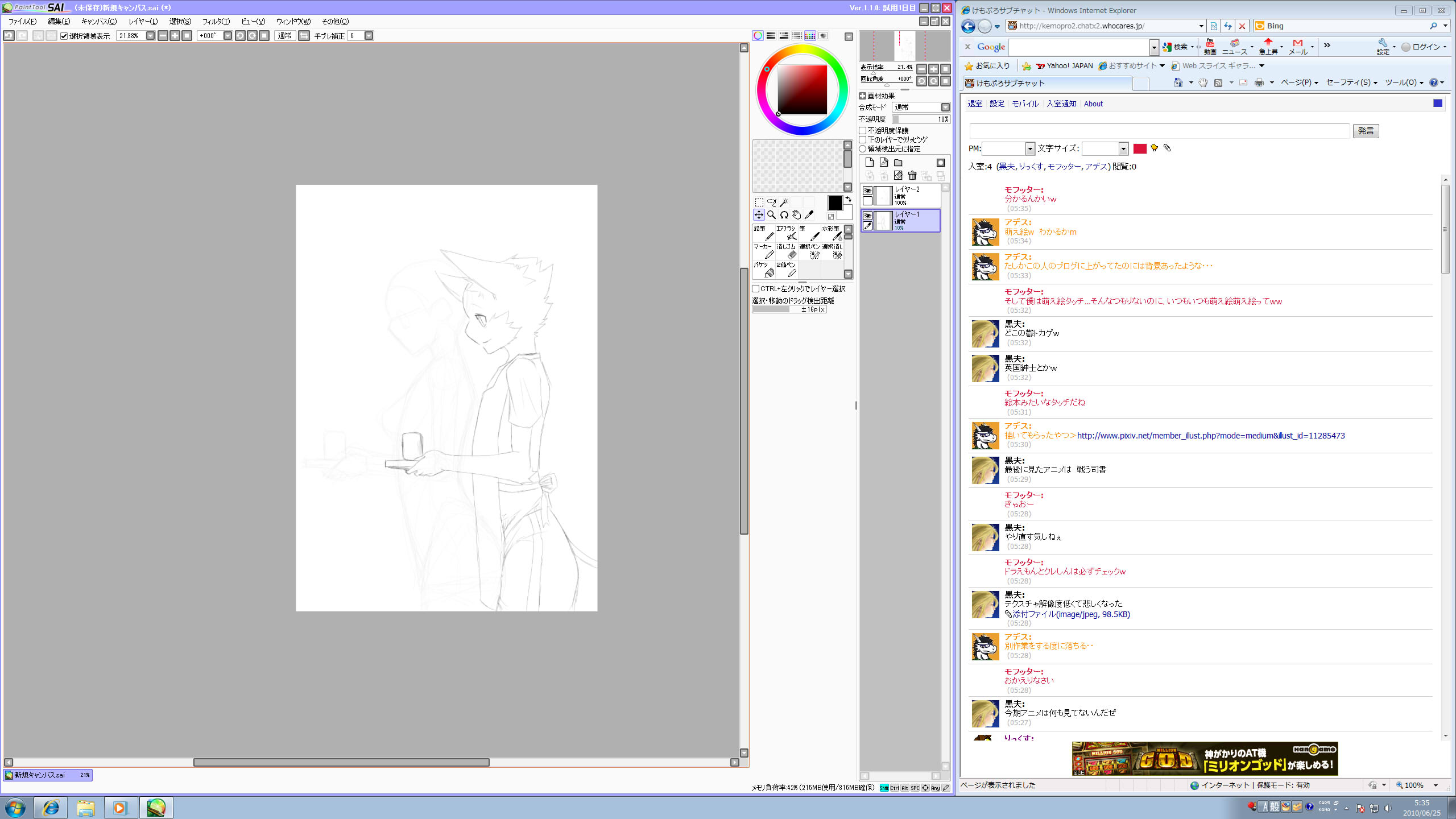The height and width of the screenshot is (819, 1456).
Task: Toggle CTRL+左クリックでレイヤー選択 checkbox
Action: click(x=756, y=289)
